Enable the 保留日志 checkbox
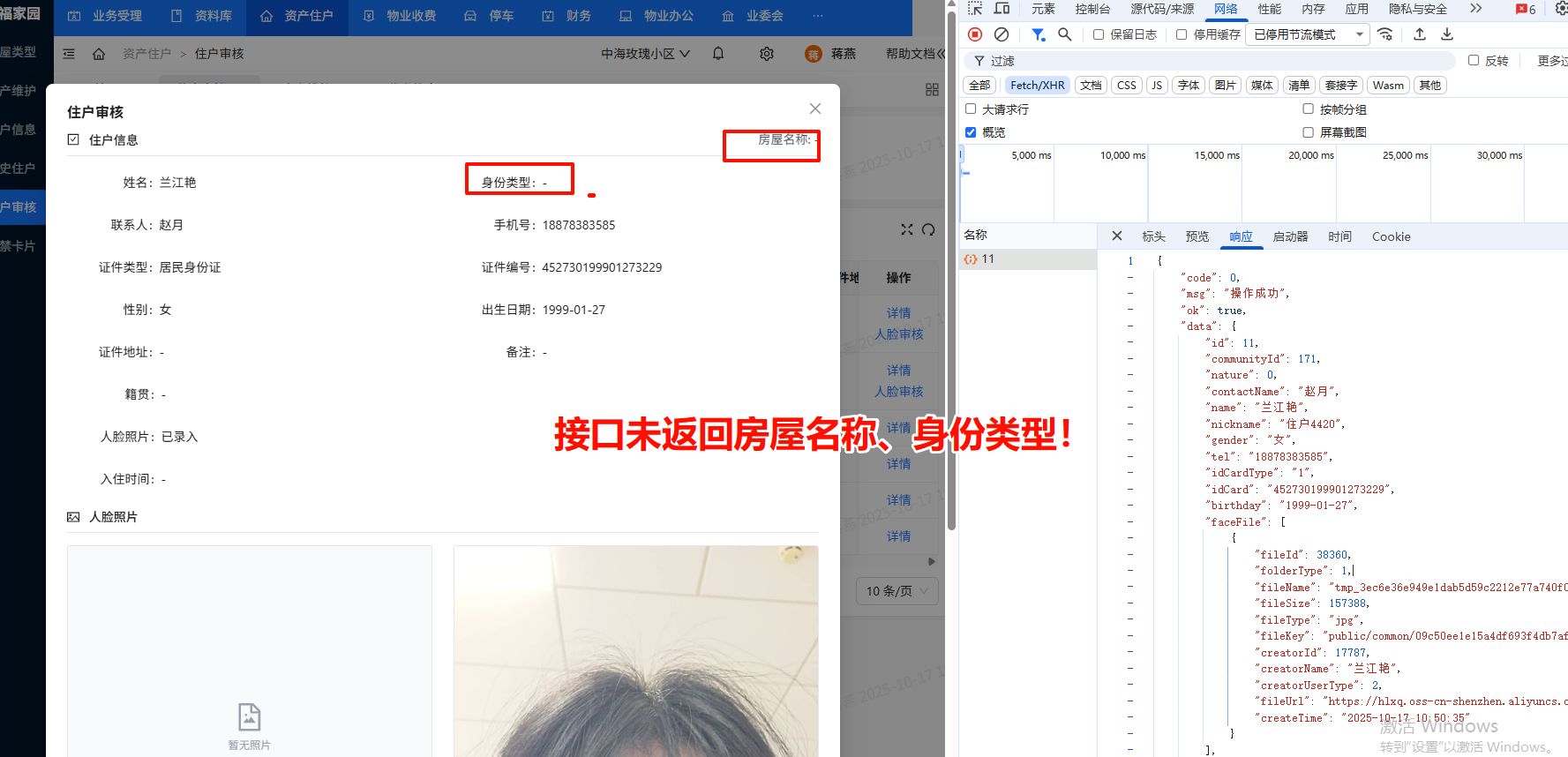 click(1099, 34)
